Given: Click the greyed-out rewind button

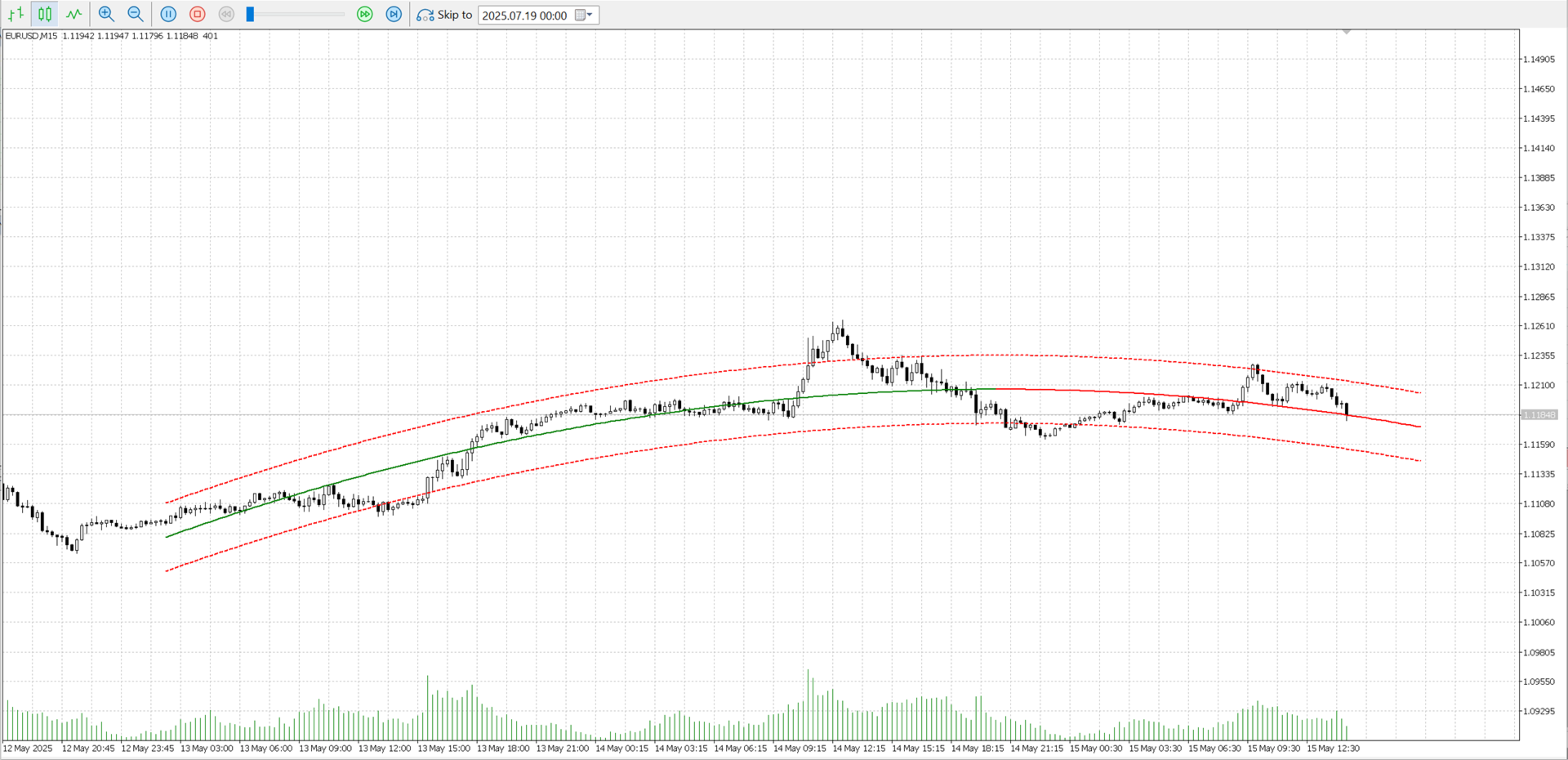Looking at the screenshot, I should point(226,14).
